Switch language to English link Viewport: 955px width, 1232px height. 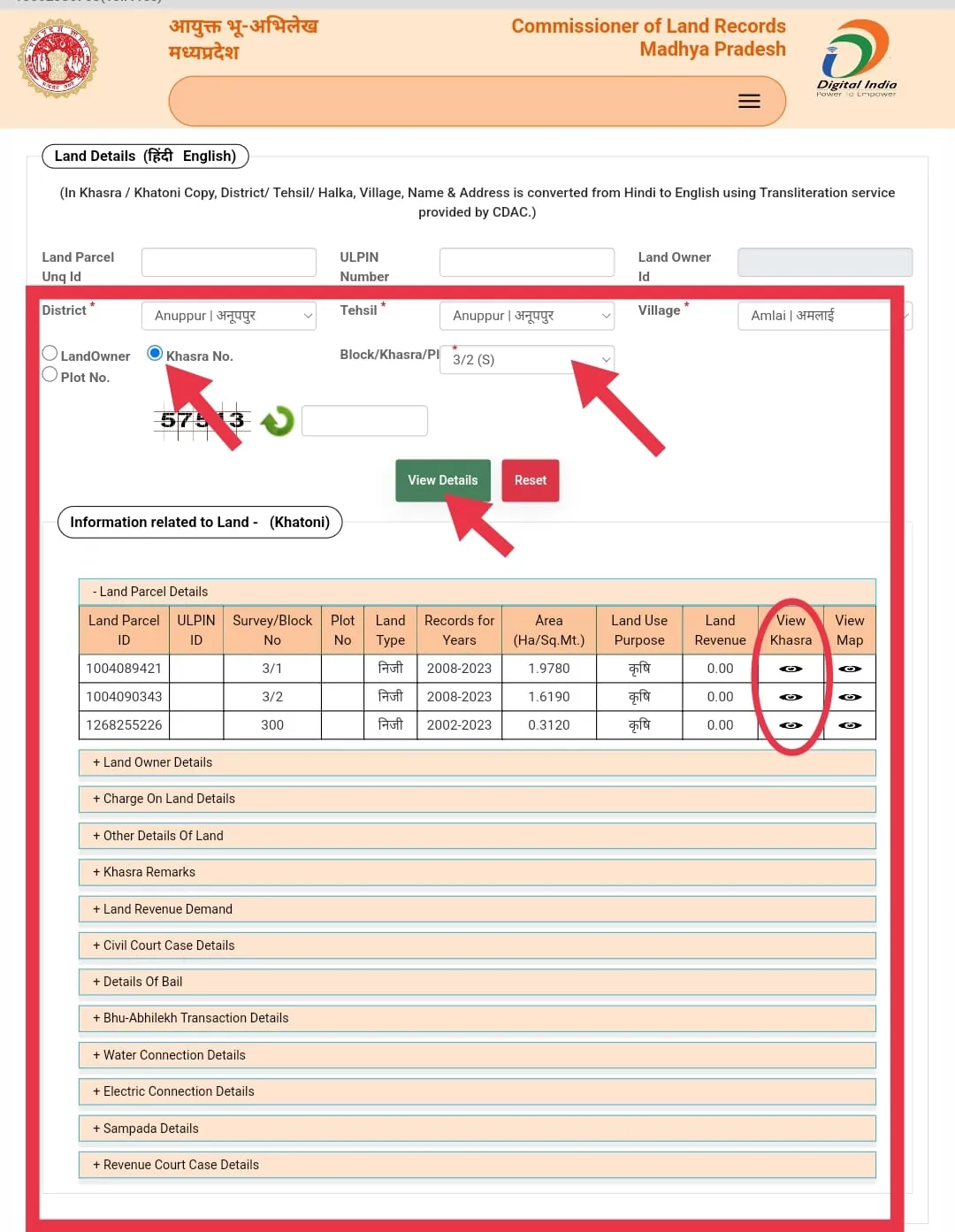[x=207, y=156]
